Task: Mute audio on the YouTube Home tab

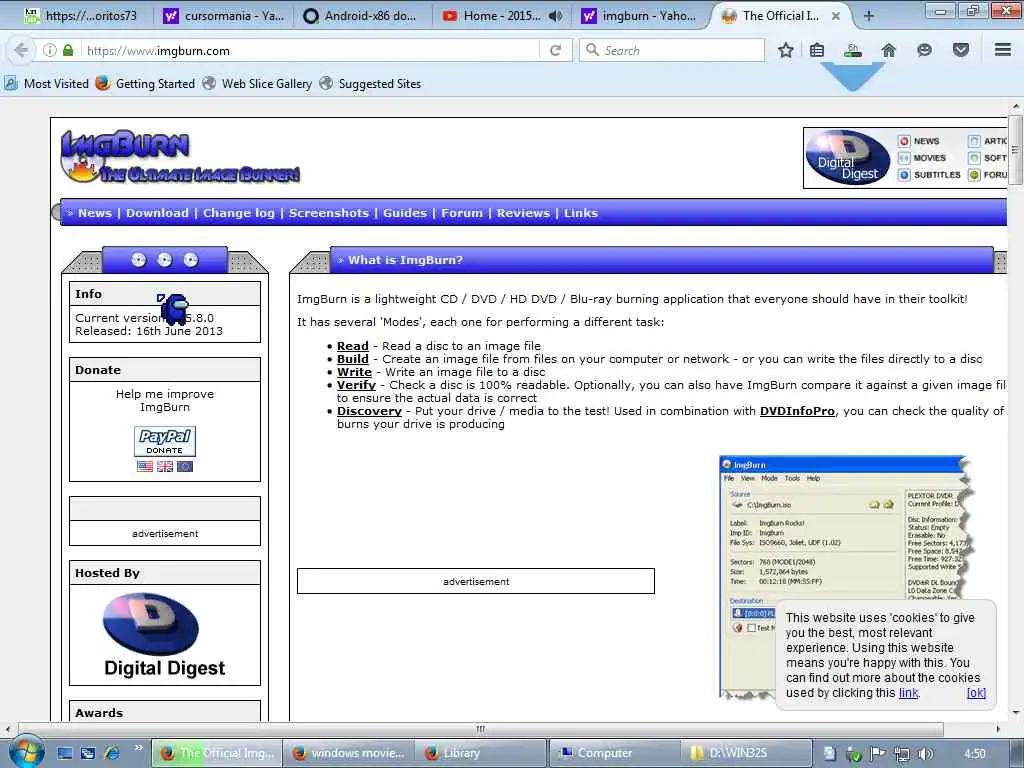Action: (555, 16)
